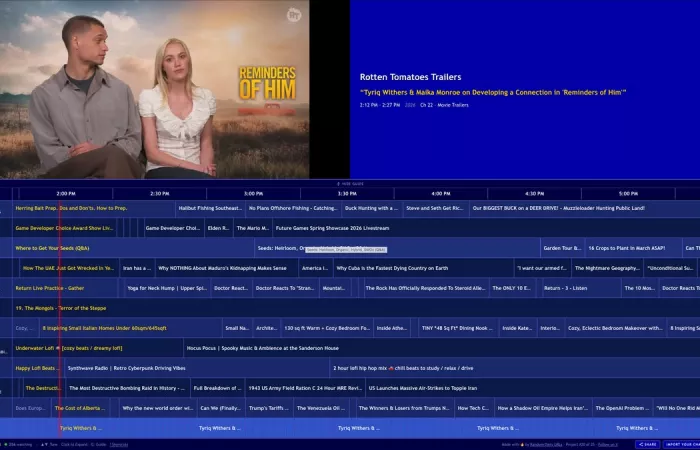Viewport: 700px width, 450px height.
Task: Select 'Our BIGGEST BUCK on a DEER DRIVE!' program
Action: 585,208
